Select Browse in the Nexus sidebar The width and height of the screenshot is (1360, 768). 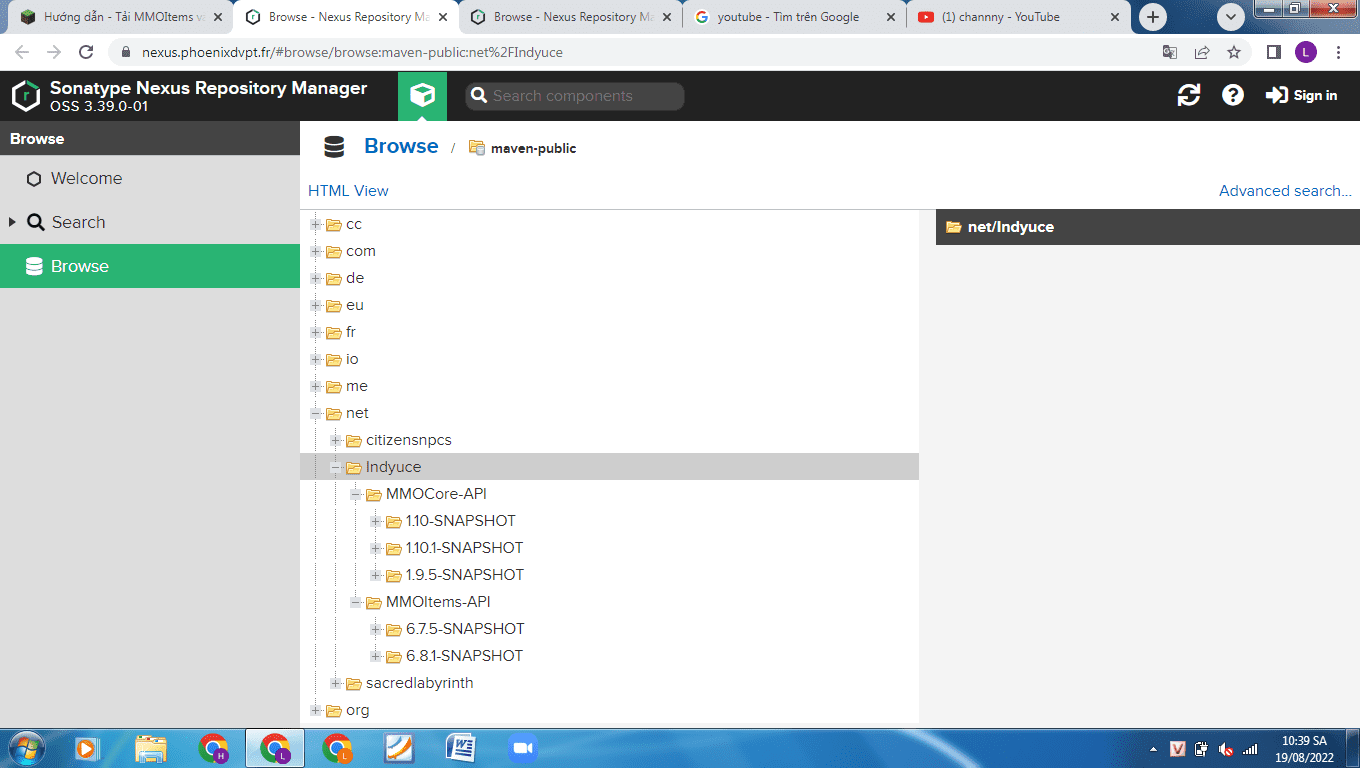tap(150, 266)
